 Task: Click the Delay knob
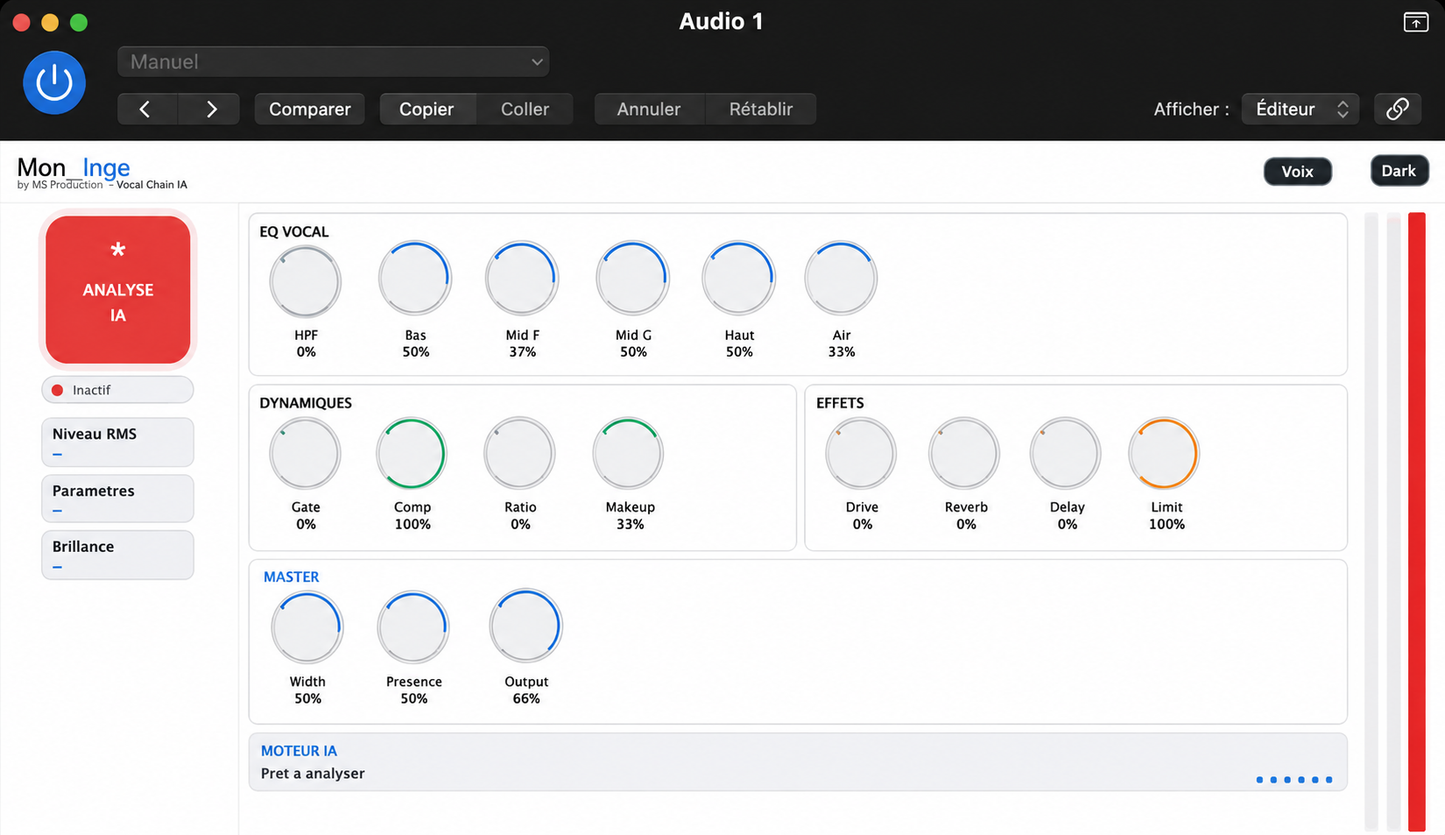[x=1066, y=453]
